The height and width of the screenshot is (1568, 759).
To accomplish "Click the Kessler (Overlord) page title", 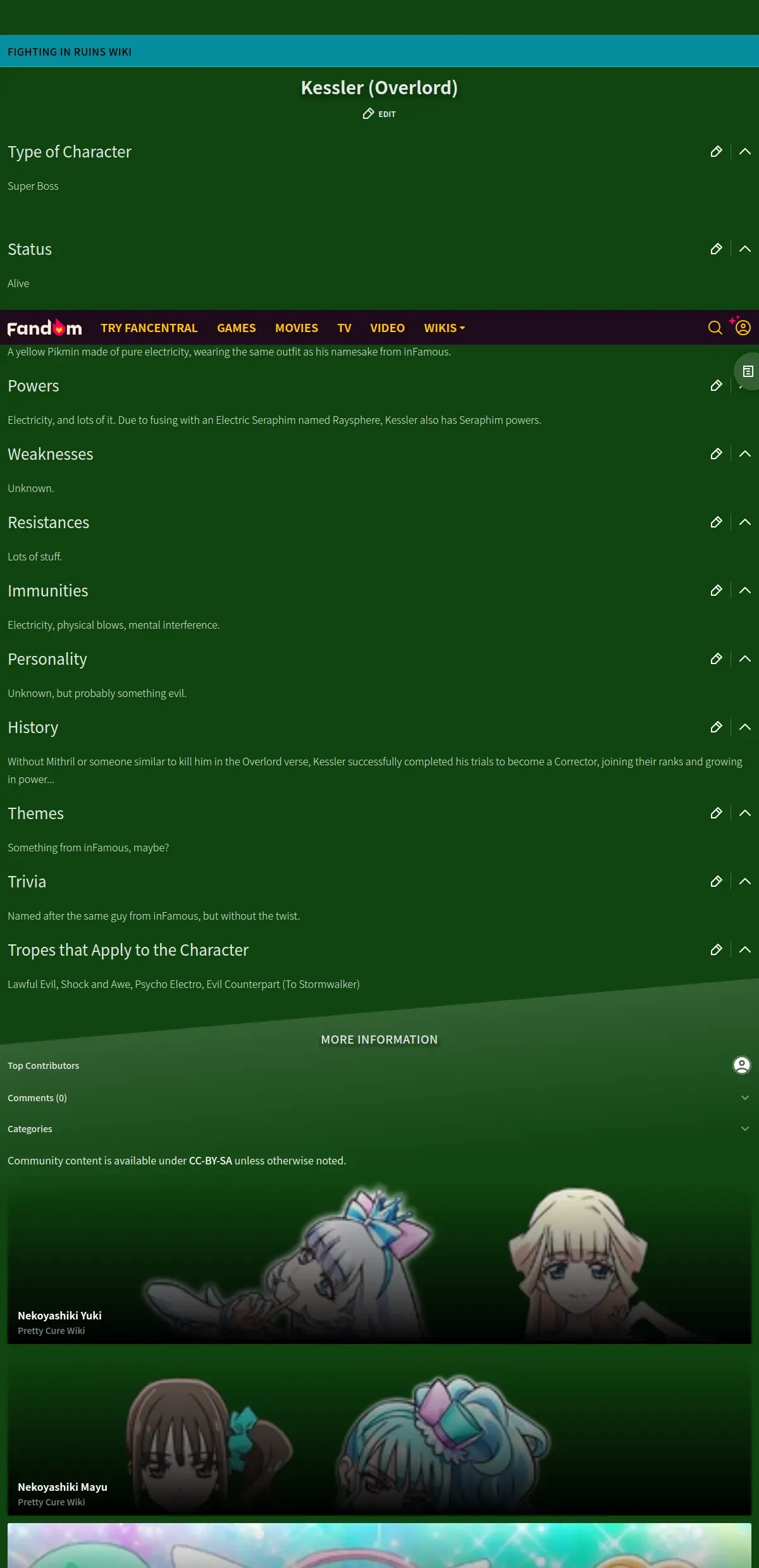I will (x=379, y=87).
